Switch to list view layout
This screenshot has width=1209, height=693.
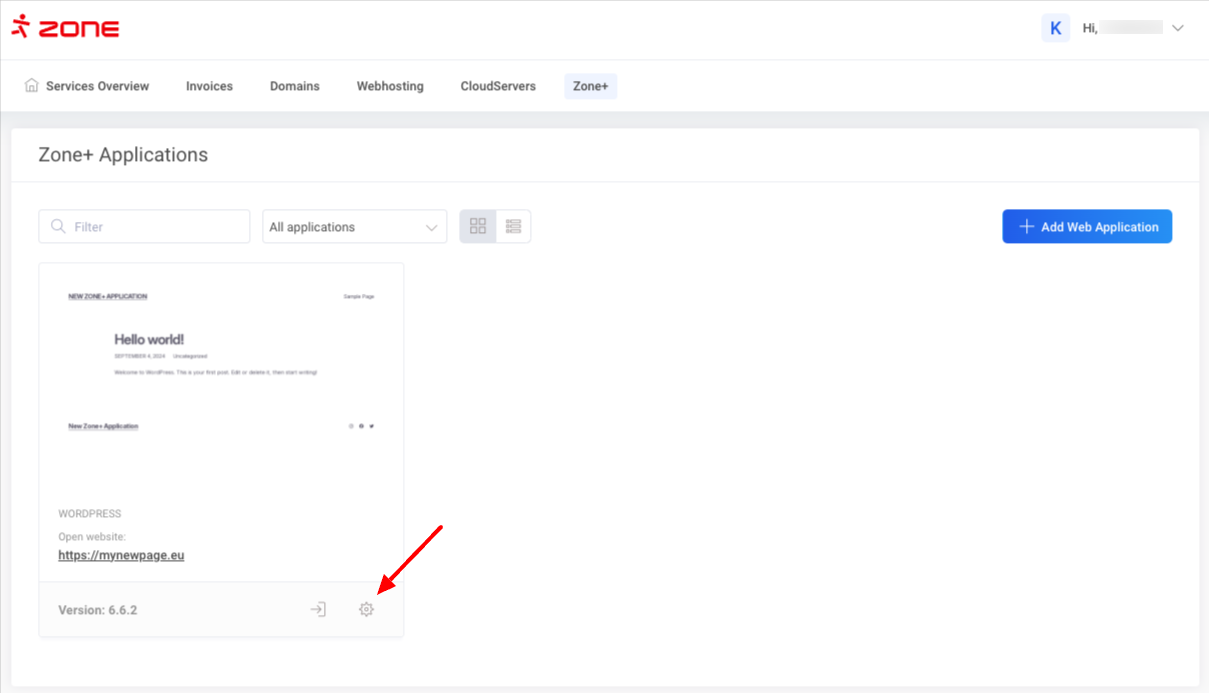(x=513, y=227)
